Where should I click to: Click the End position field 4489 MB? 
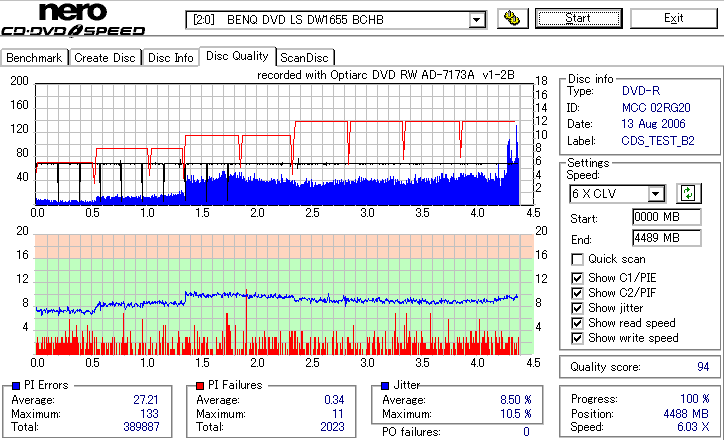click(666, 238)
